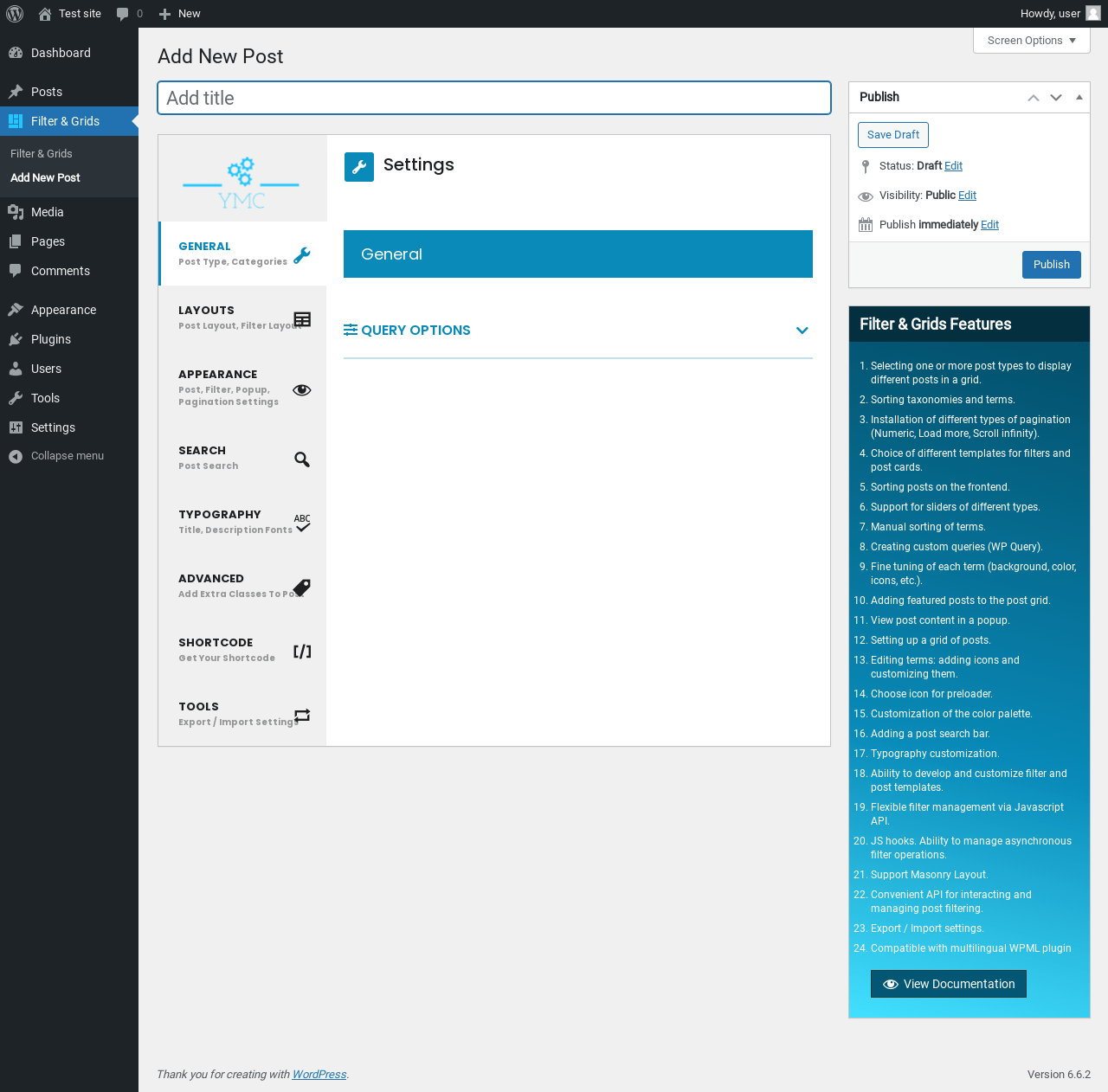The width and height of the screenshot is (1108, 1092).
Task: Click the table icon on Layouts tab
Action: point(302,319)
